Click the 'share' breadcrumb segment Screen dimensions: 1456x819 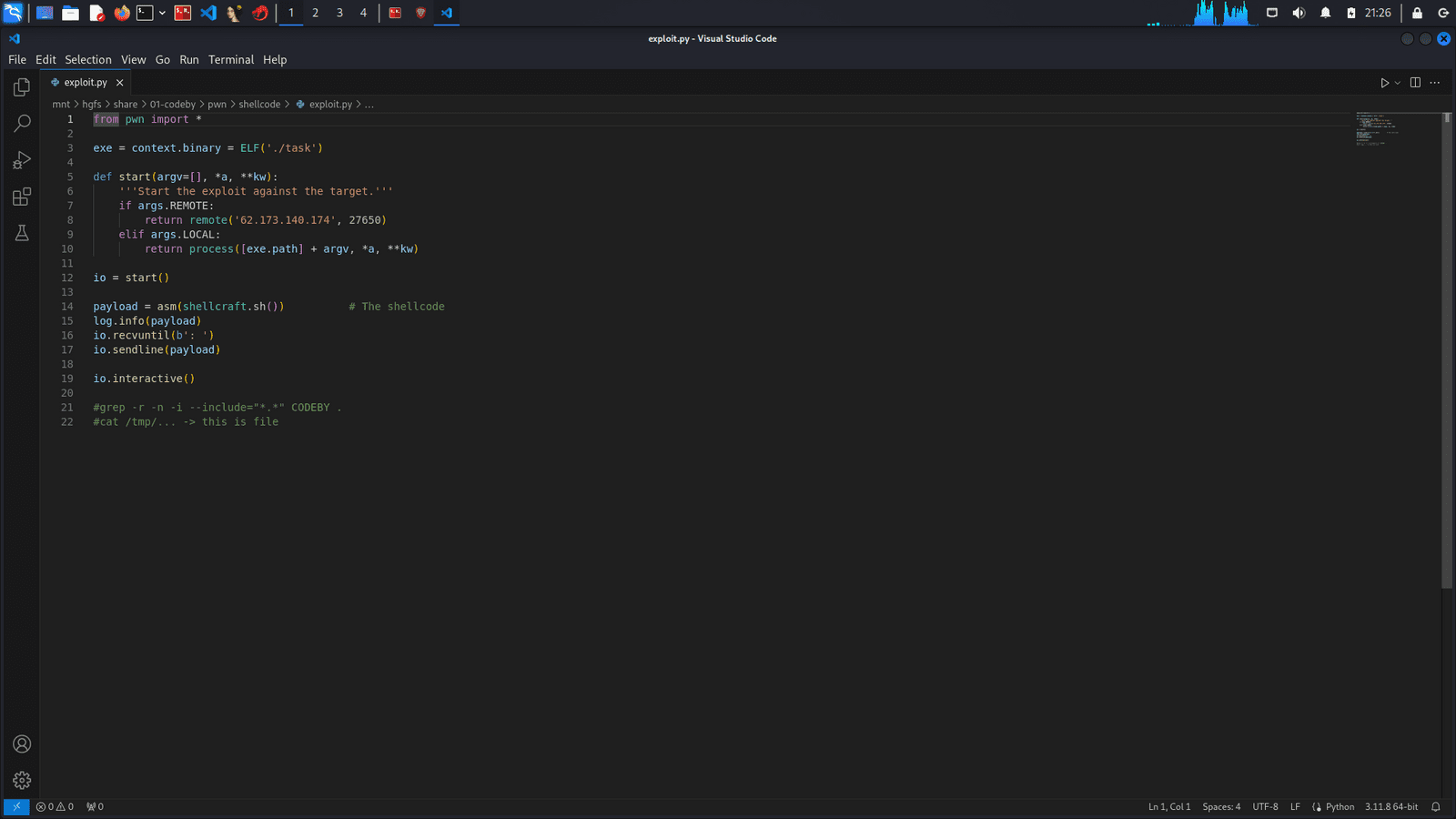point(126,105)
